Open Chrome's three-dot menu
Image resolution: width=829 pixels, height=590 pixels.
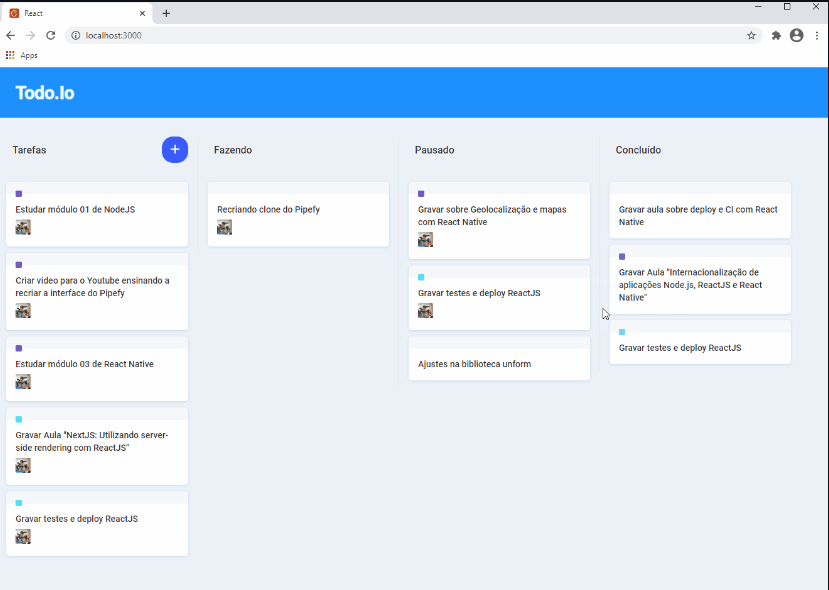(817, 35)
